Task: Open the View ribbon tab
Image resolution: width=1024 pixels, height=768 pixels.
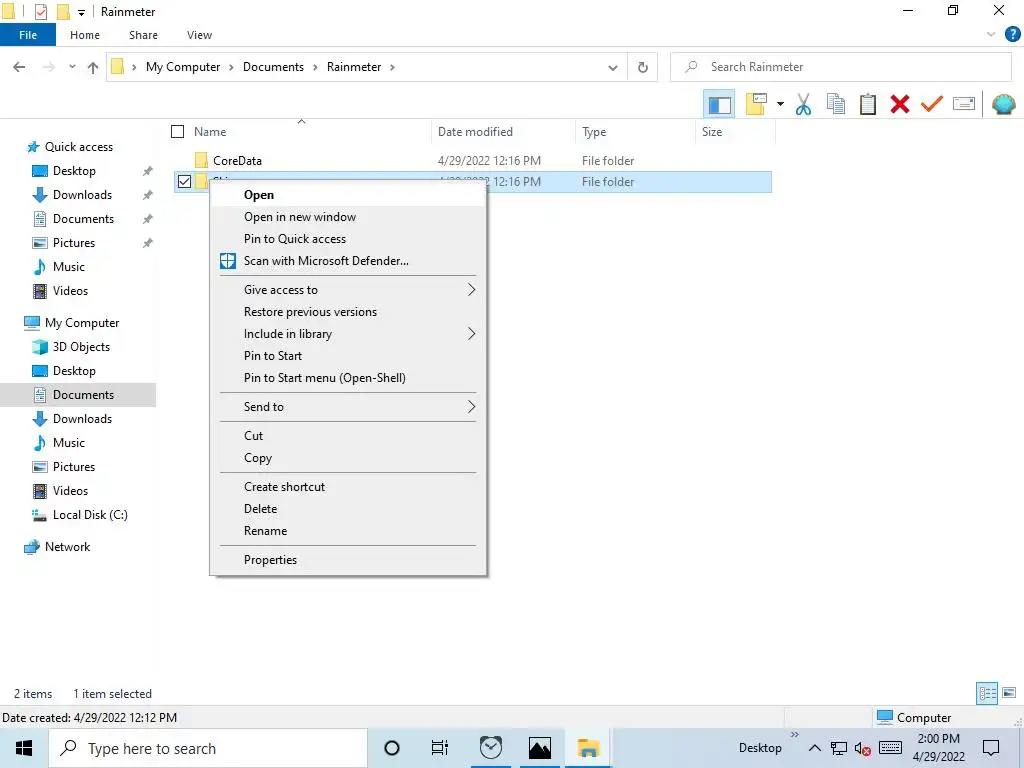Action: click(199, 35)
